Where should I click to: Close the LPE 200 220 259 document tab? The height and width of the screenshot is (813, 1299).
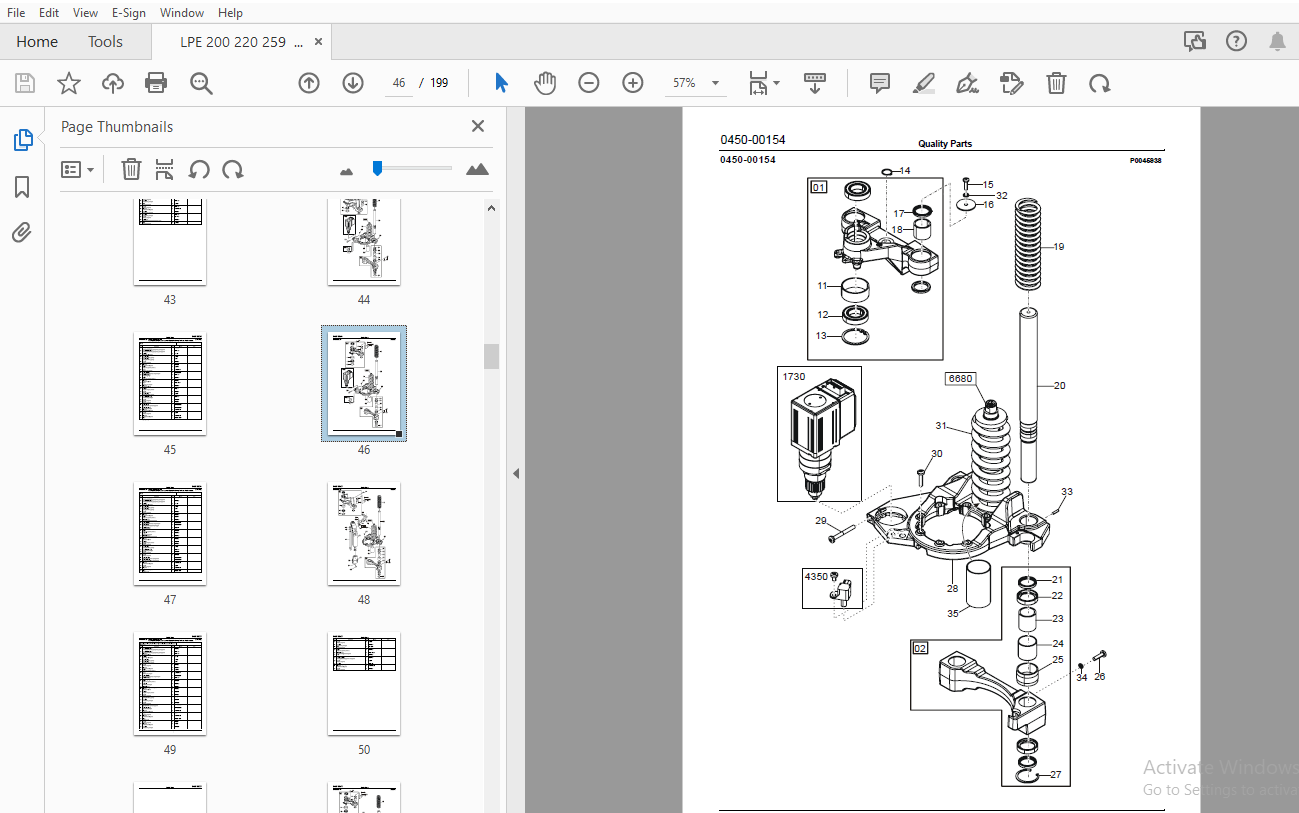[x=319, y=42]
